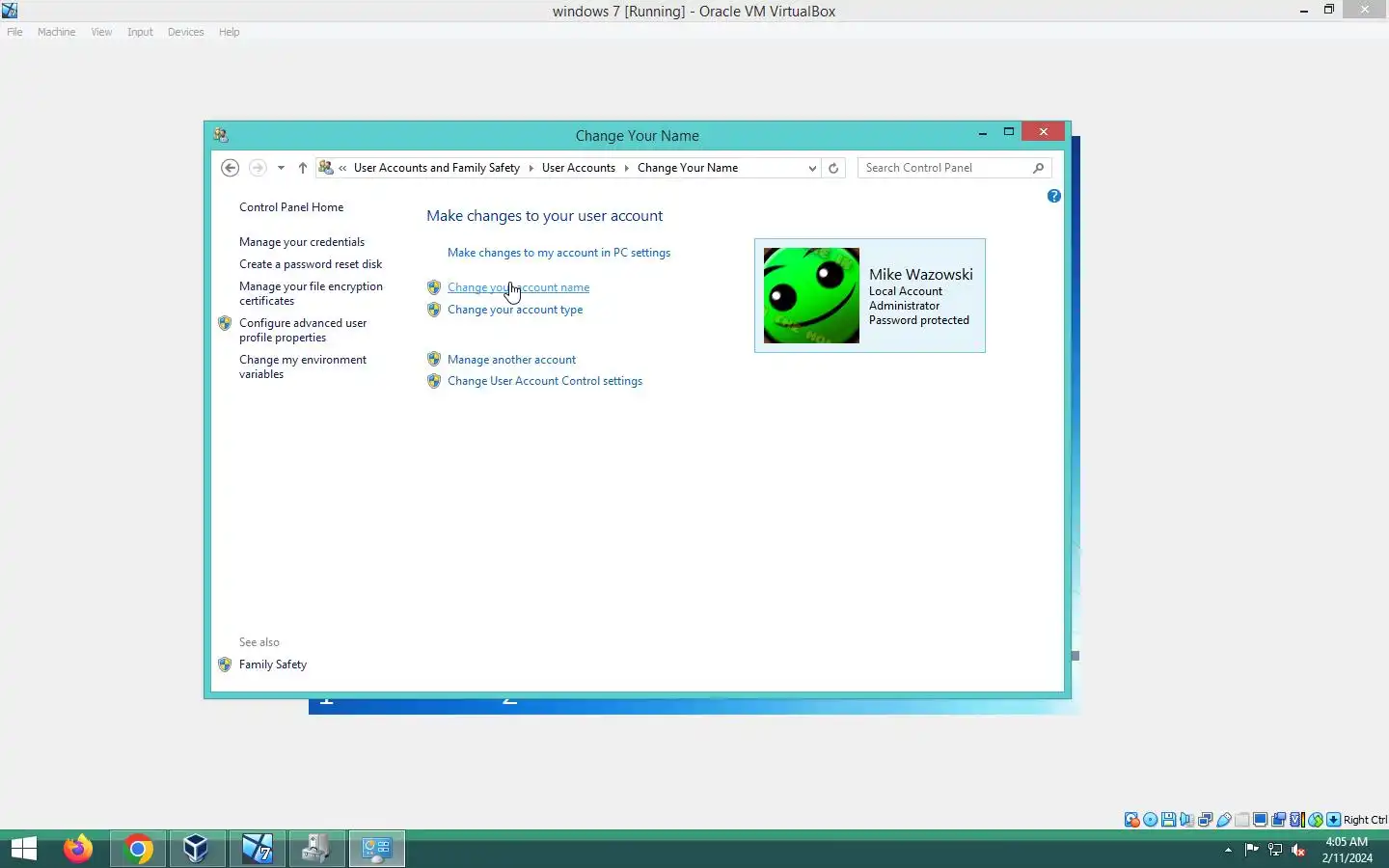
Task: Open Help with the blue question mark
Action: pyautogui.click(x=1053, y=196)
